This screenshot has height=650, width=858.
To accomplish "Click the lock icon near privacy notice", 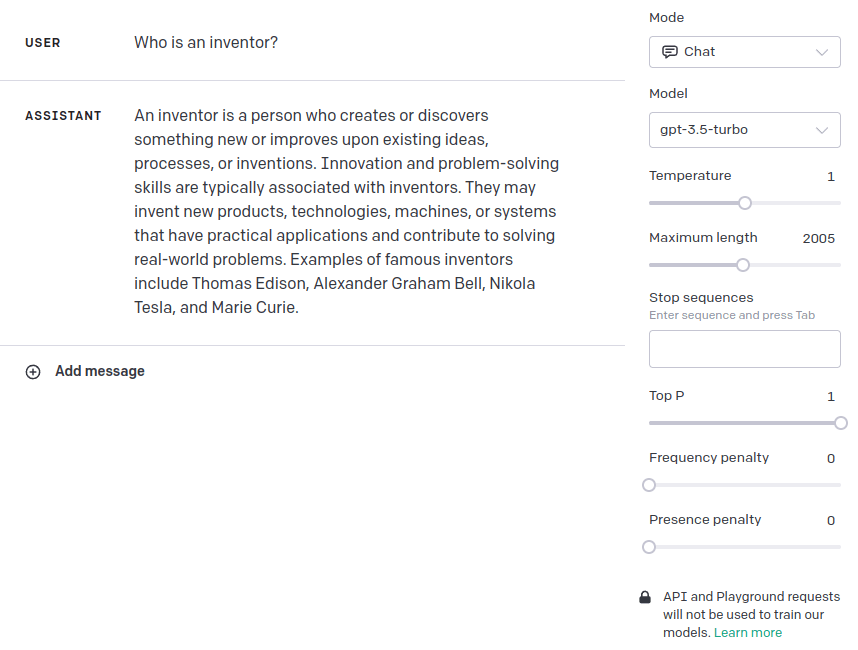I will (x=645, y=597).
